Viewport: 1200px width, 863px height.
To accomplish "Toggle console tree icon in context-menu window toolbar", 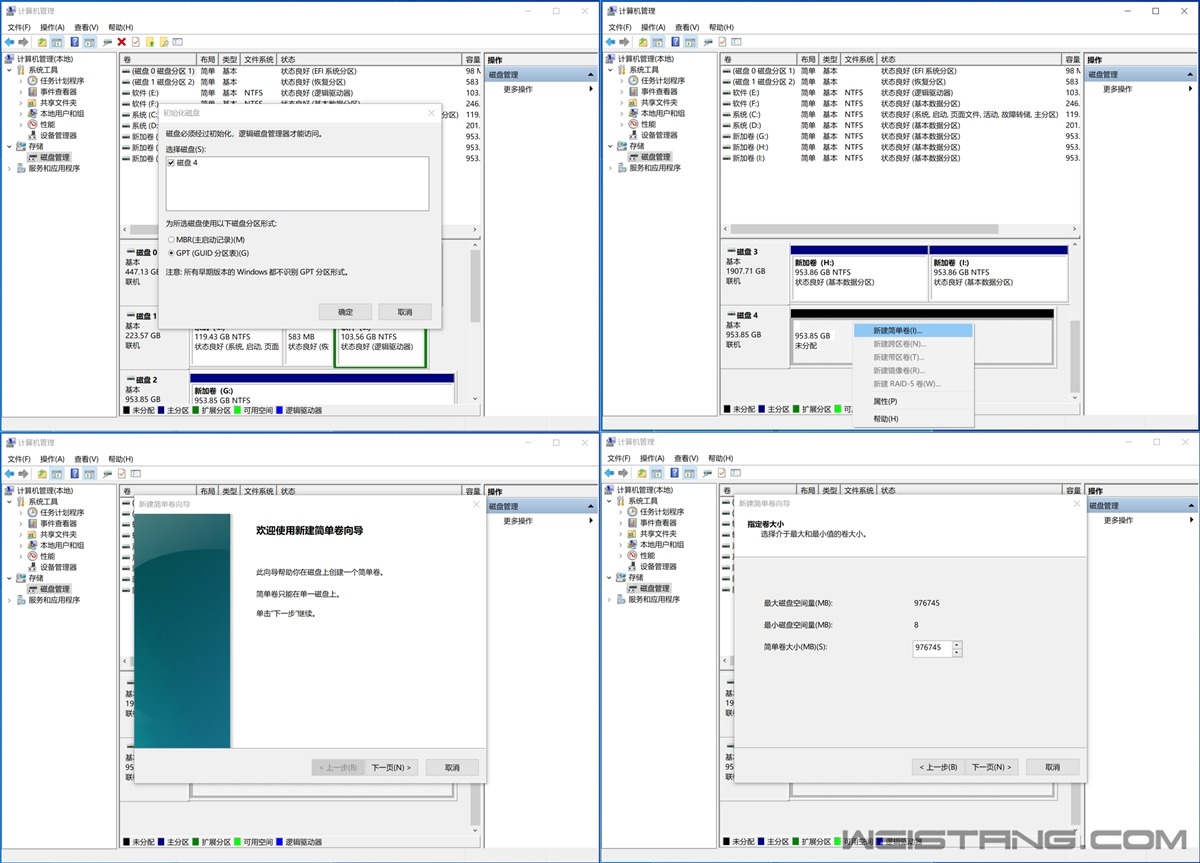I will [657, 42].
